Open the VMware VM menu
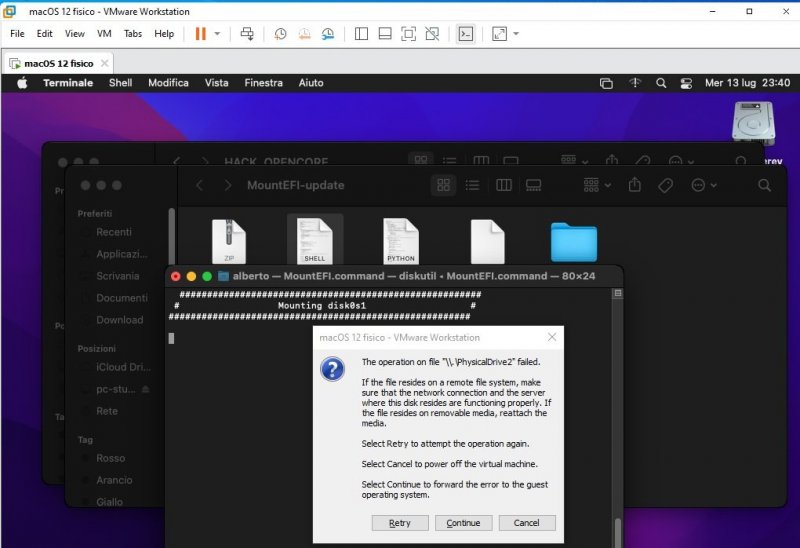This screenshot has height=548, width=800. tap(104, 33)
